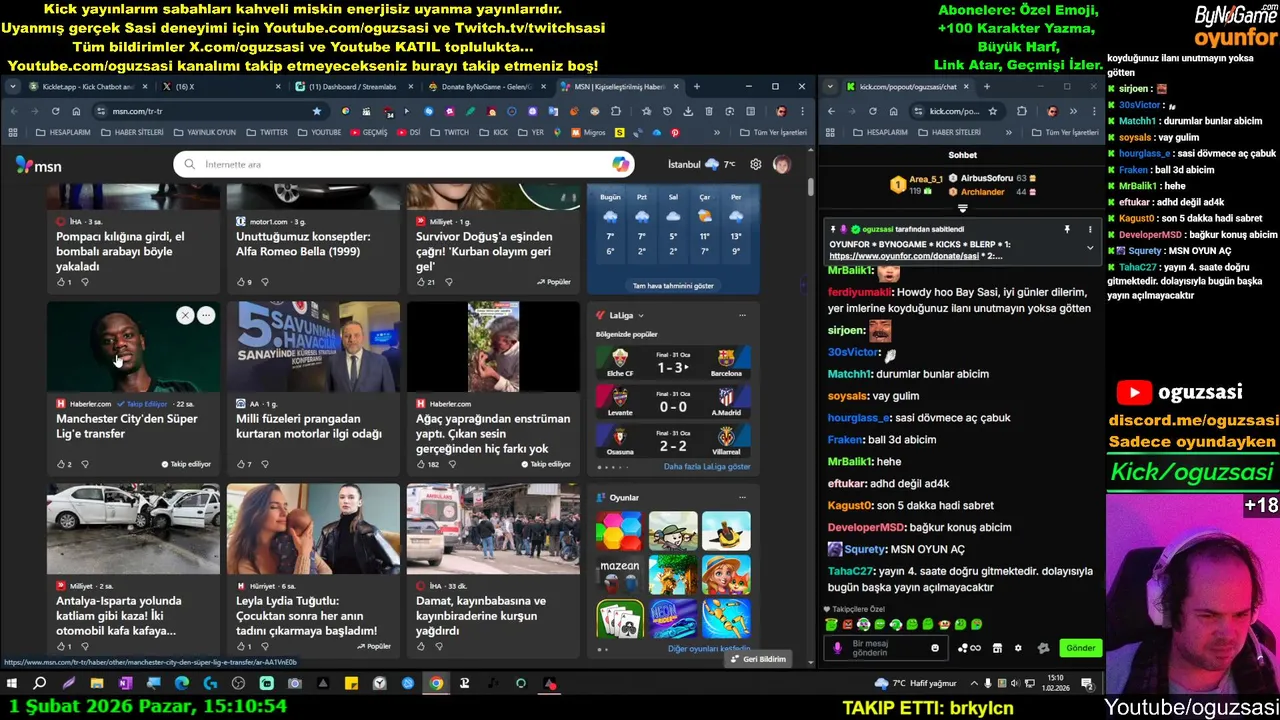
Task: Open Chrome from the taskbar
Action: coord(436,684)
